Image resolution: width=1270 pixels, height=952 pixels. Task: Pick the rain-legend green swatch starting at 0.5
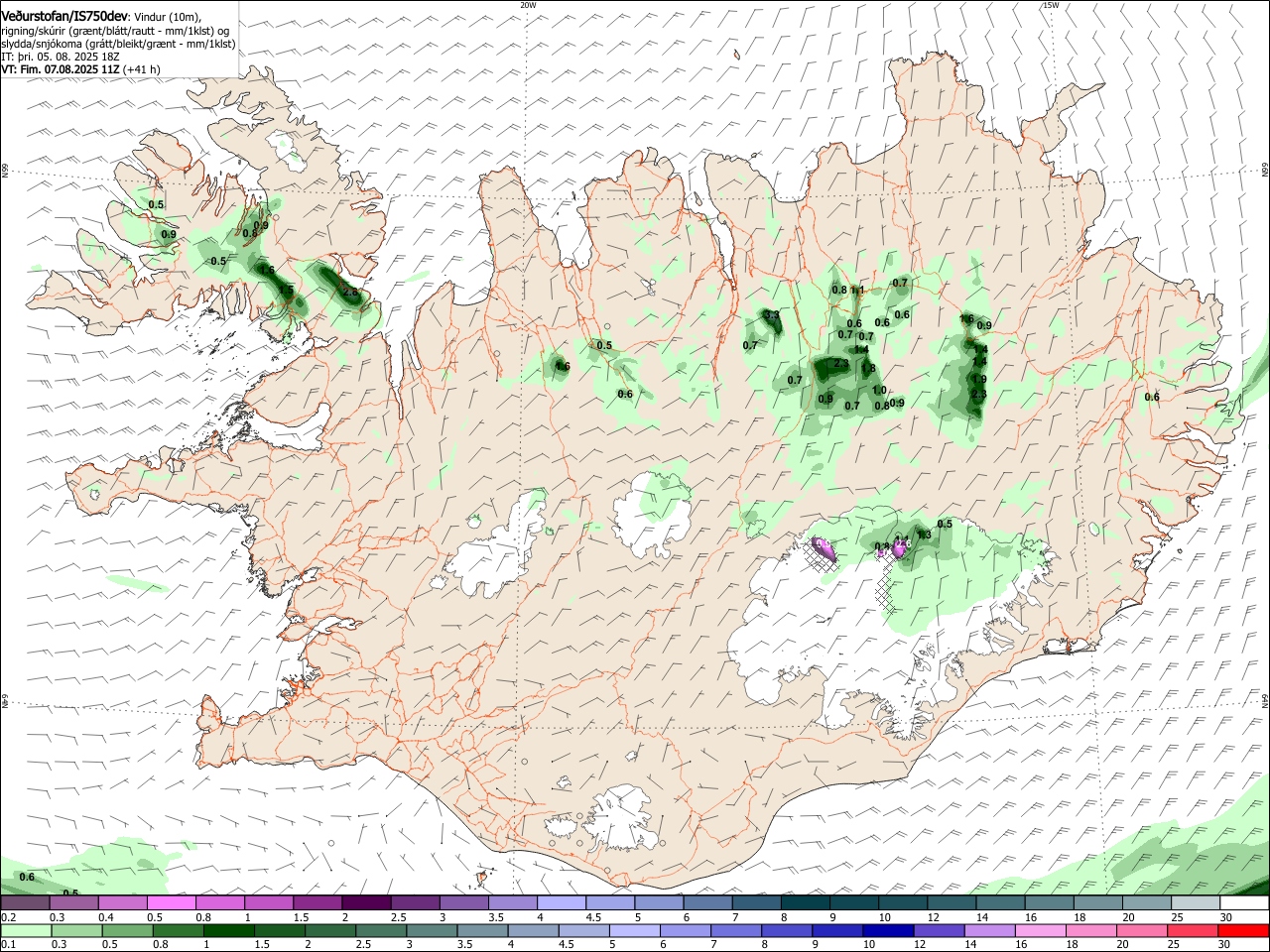click(127, 930)
